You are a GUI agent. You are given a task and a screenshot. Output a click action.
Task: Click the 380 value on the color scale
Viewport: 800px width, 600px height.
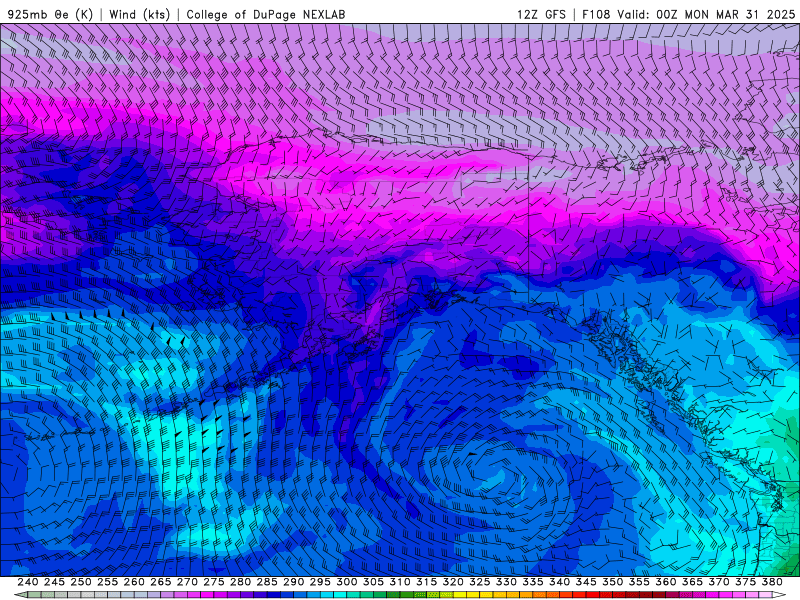point(772,582)
